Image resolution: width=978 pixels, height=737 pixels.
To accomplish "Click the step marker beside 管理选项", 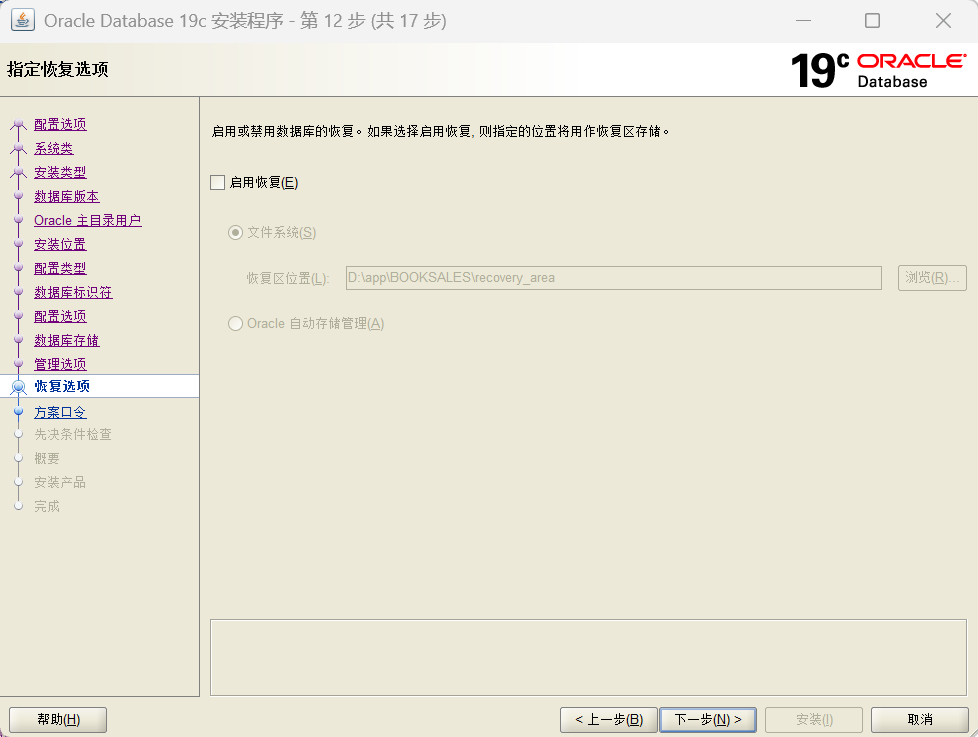I will (x=19, y=364).
